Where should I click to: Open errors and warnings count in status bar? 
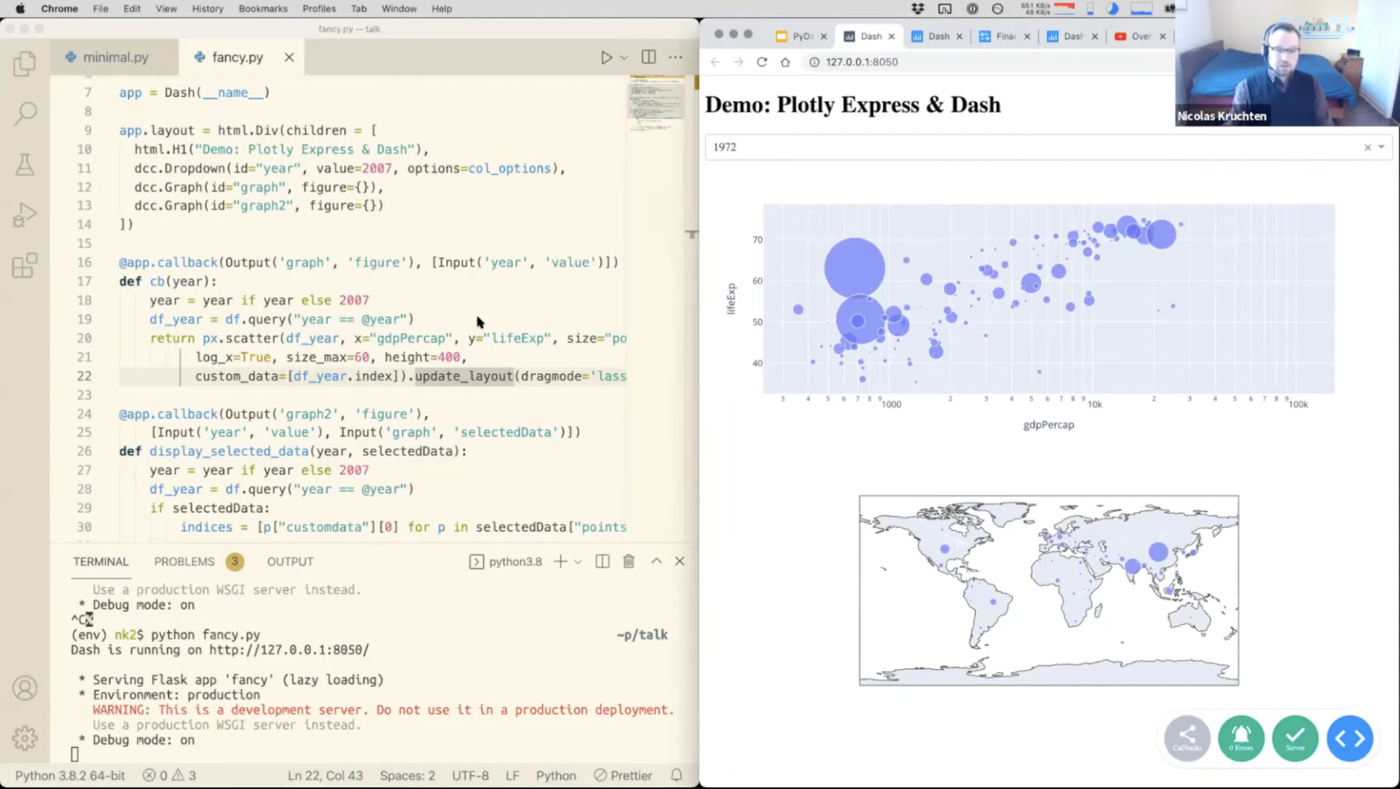pos(169,775)
